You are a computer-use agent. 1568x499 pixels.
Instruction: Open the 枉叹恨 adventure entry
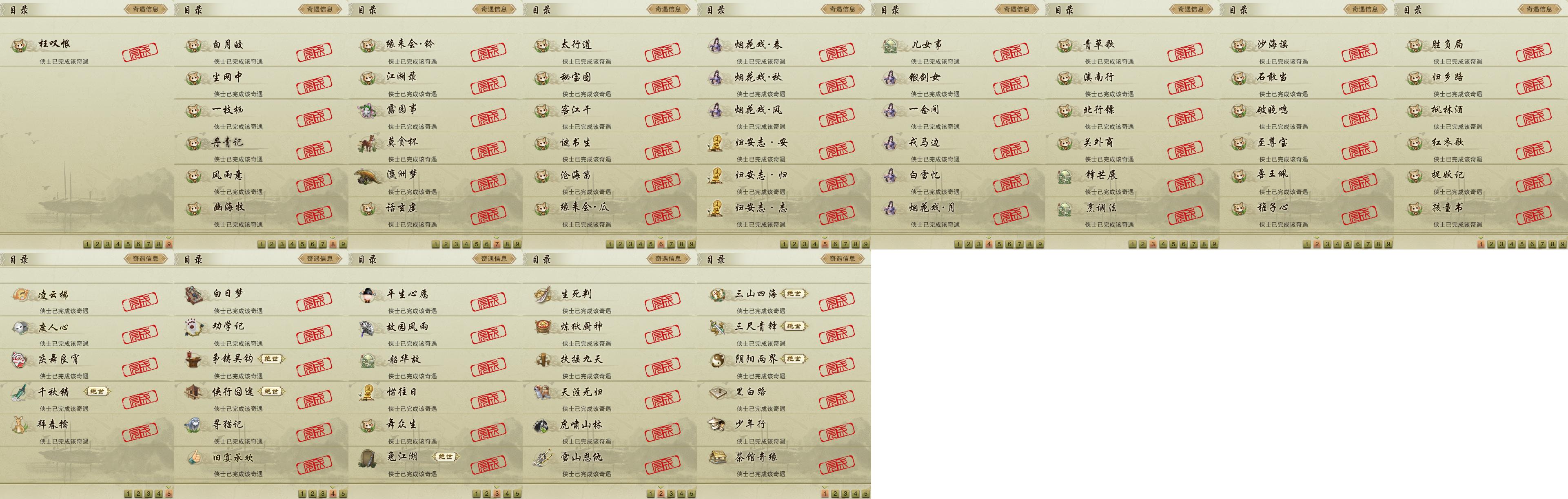click(x=87, y=51)
